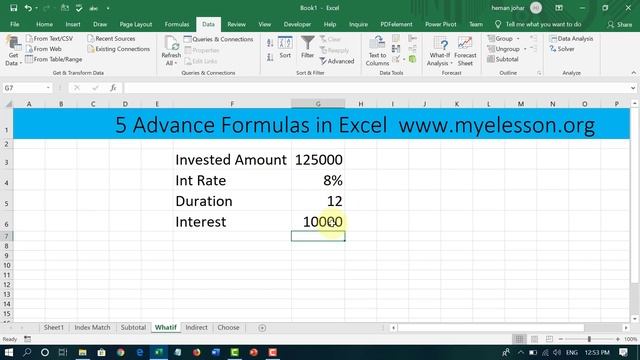Open the Data Validation dropdown arrow

coord(404,60)
